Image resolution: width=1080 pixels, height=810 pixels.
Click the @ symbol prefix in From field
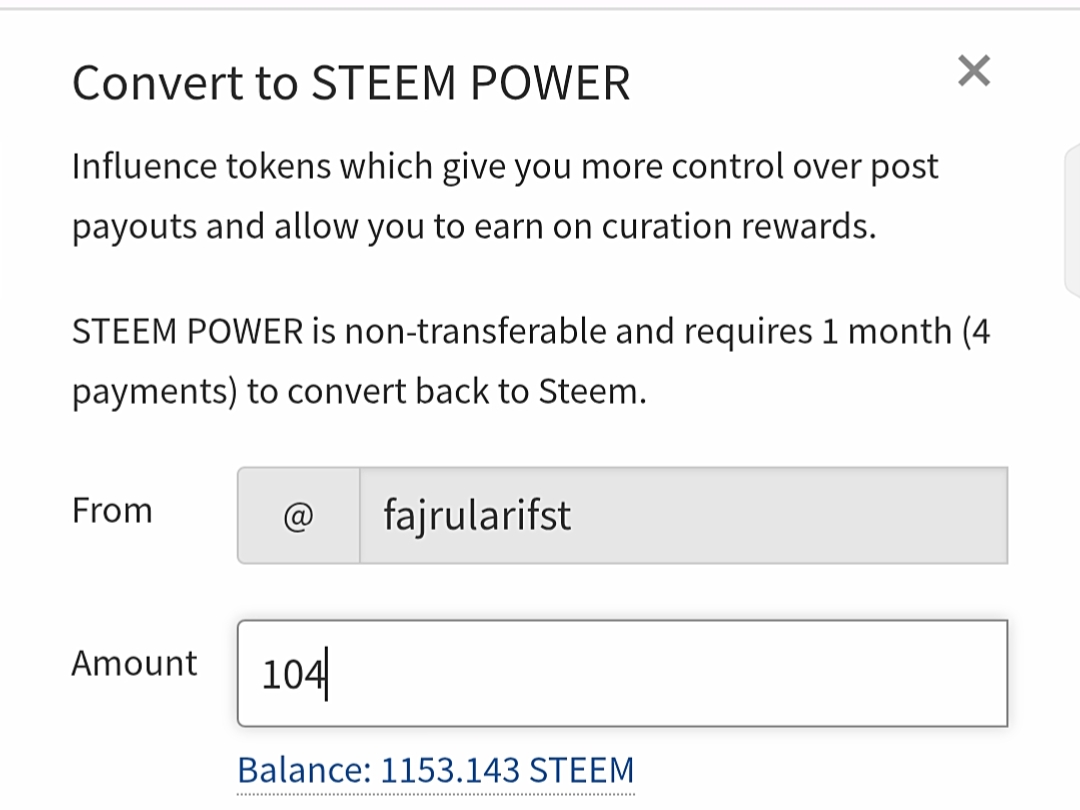coord(298,515)
